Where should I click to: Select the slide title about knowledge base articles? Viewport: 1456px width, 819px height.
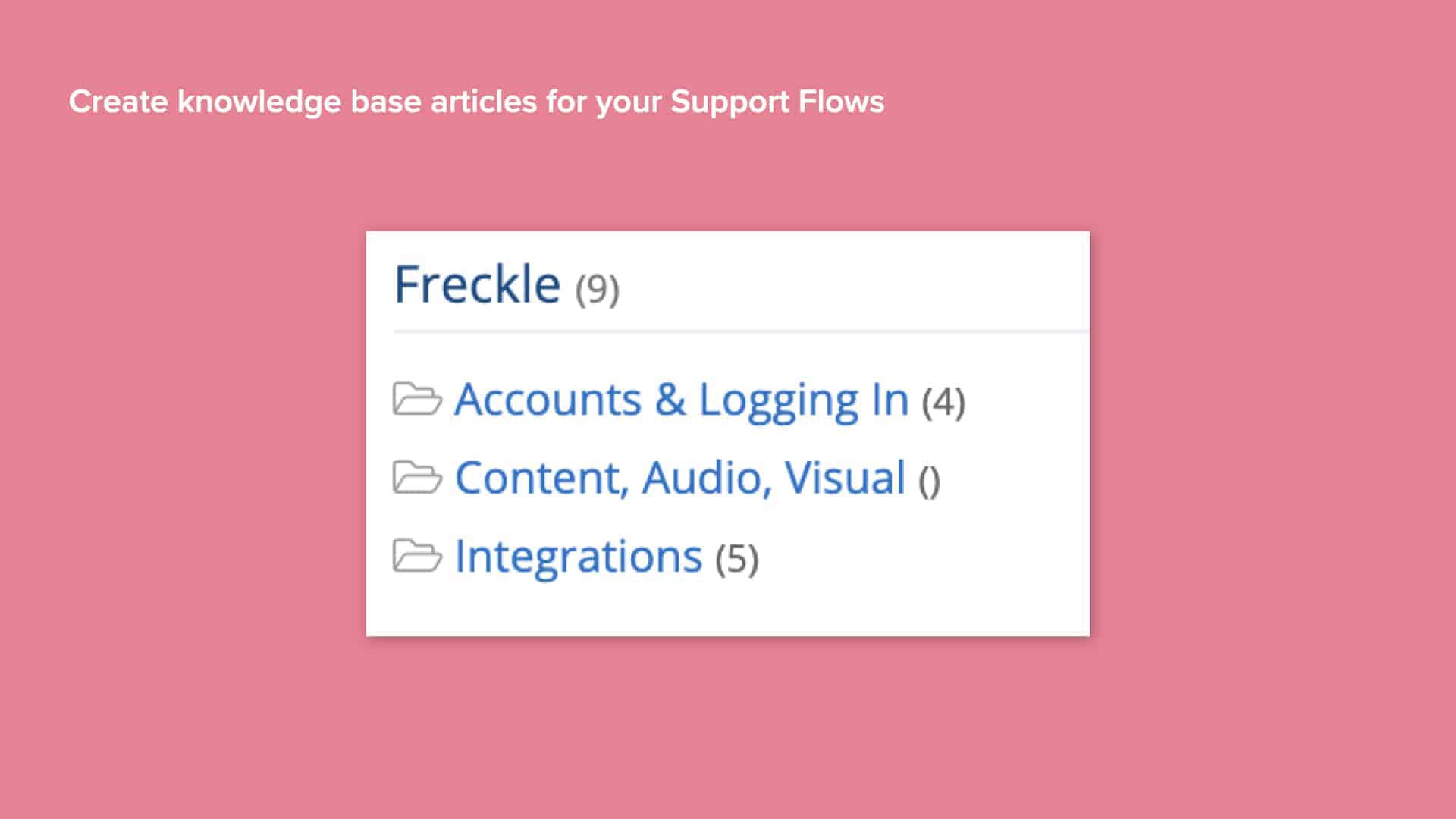click(x=476, y=101)
